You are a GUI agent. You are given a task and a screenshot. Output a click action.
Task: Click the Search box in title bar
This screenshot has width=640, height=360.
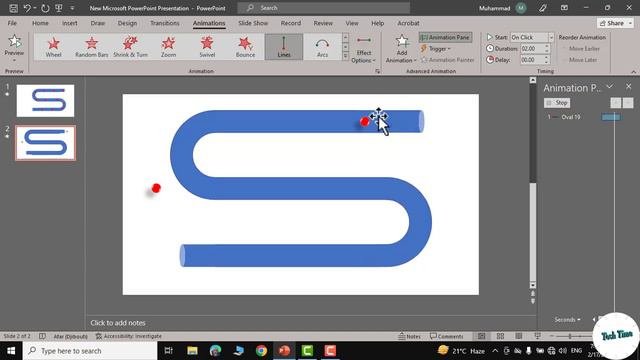tap(324, 8)
